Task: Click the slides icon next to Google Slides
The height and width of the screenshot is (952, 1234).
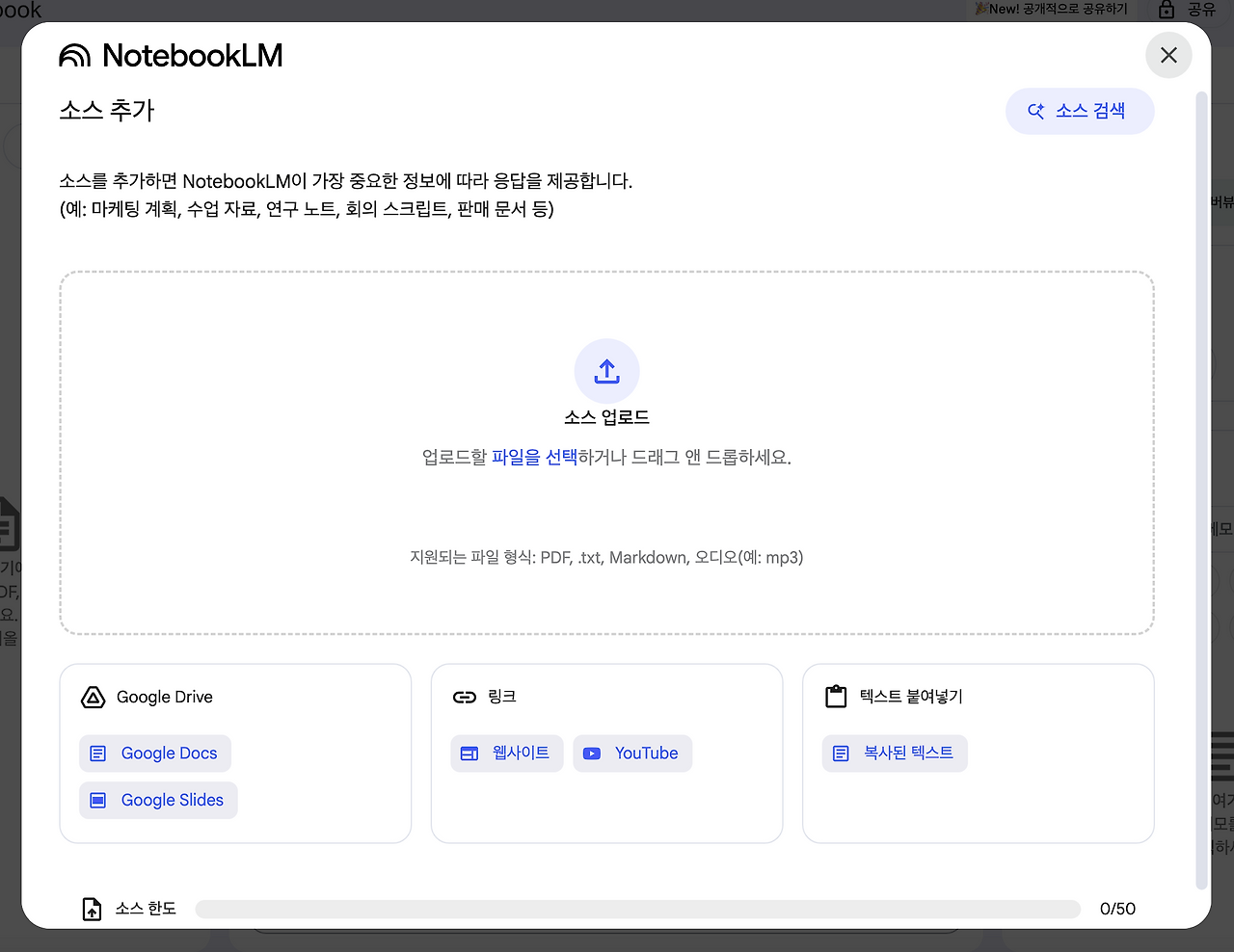Action: (97, 800)
